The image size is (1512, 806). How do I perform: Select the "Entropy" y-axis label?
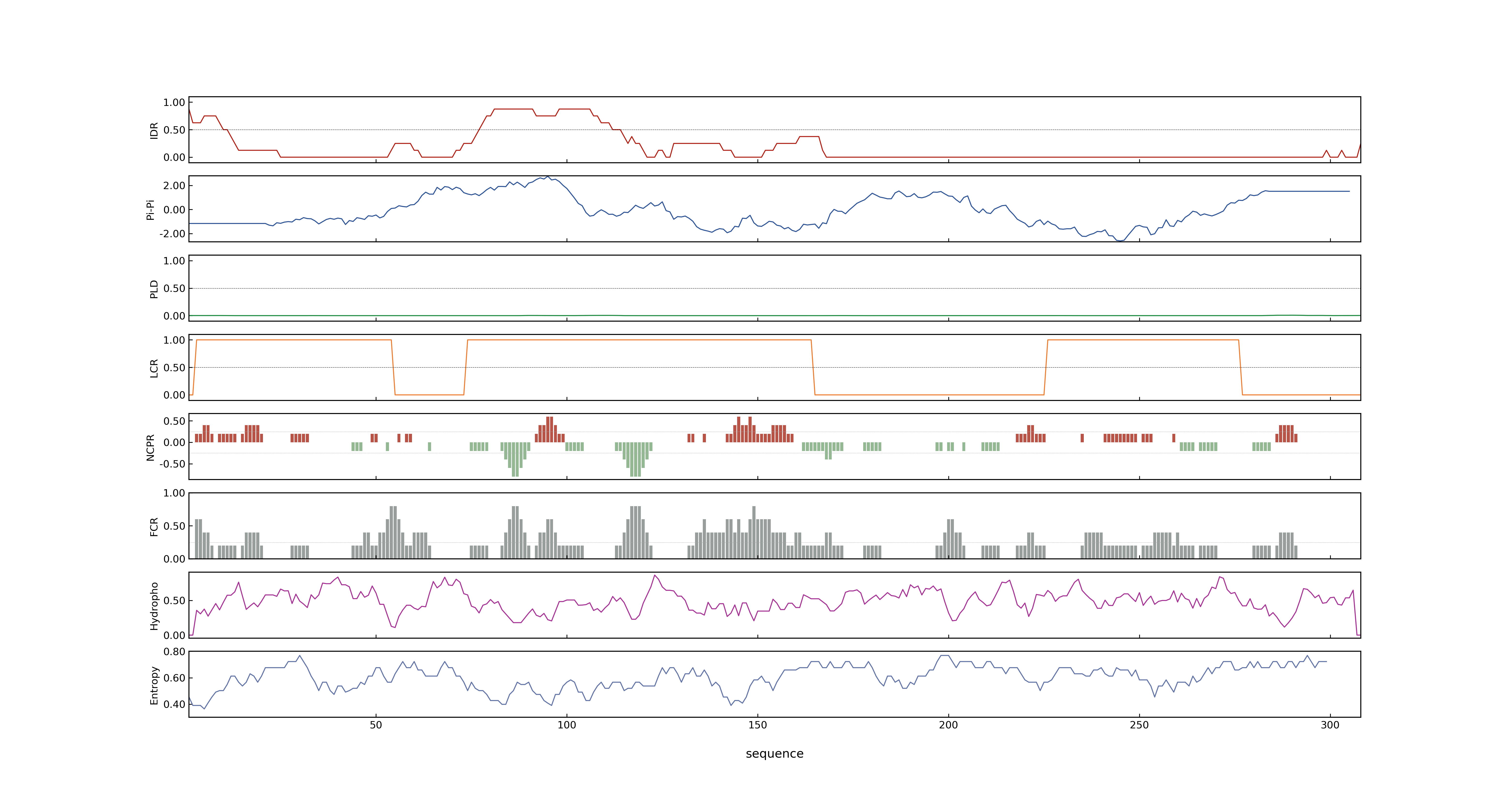coord(154,685)
